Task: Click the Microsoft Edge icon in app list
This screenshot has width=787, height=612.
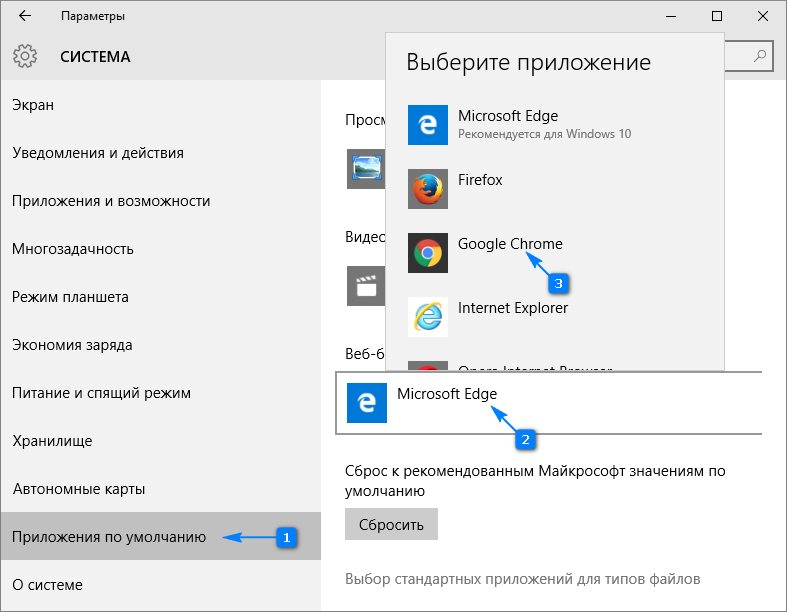Action: click(x=427, y=125)
